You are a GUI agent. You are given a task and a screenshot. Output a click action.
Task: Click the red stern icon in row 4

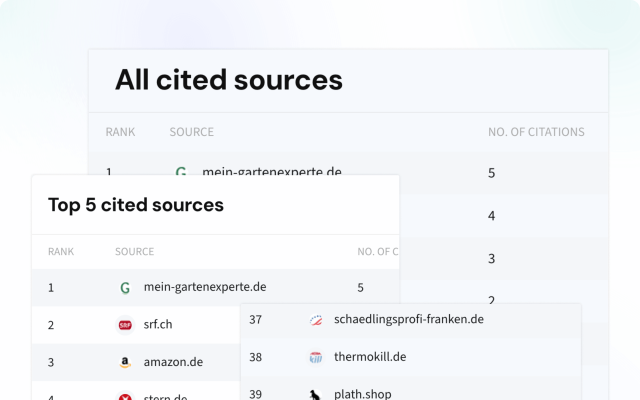coord(125,396)
